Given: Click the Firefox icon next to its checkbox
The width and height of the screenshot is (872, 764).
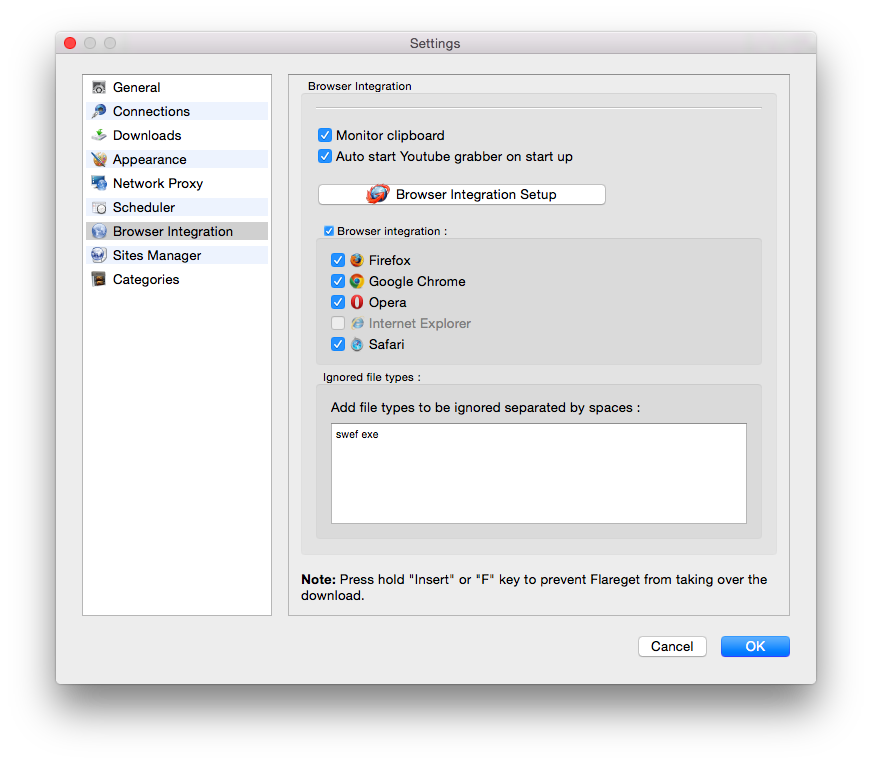Looking at the screenshot, I should 357,260.
